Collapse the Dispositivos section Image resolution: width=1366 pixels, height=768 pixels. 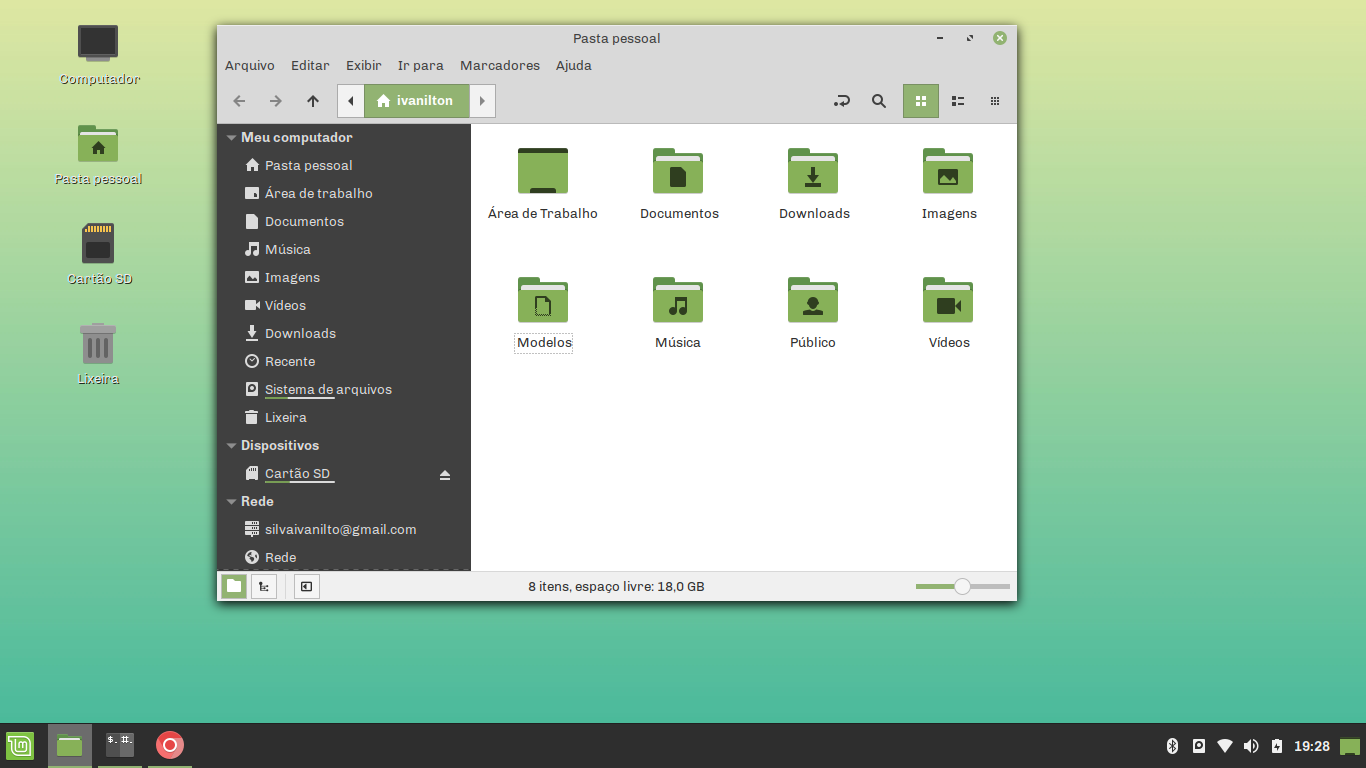point(232,446)
